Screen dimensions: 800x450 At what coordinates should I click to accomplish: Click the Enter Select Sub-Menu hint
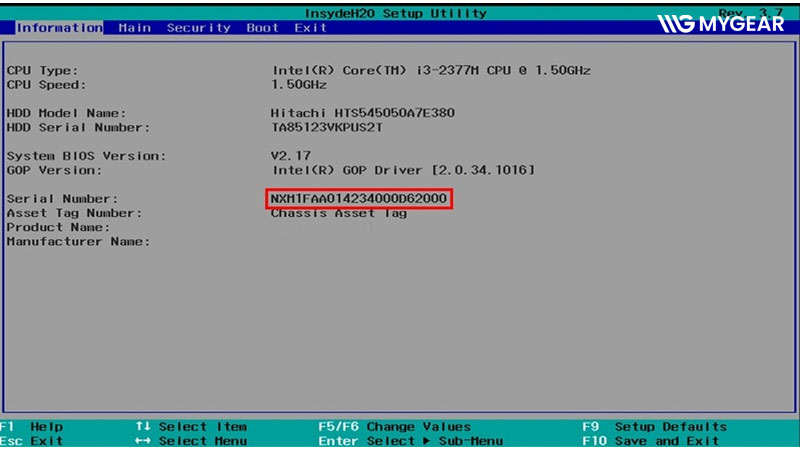(x=411, y=441)
